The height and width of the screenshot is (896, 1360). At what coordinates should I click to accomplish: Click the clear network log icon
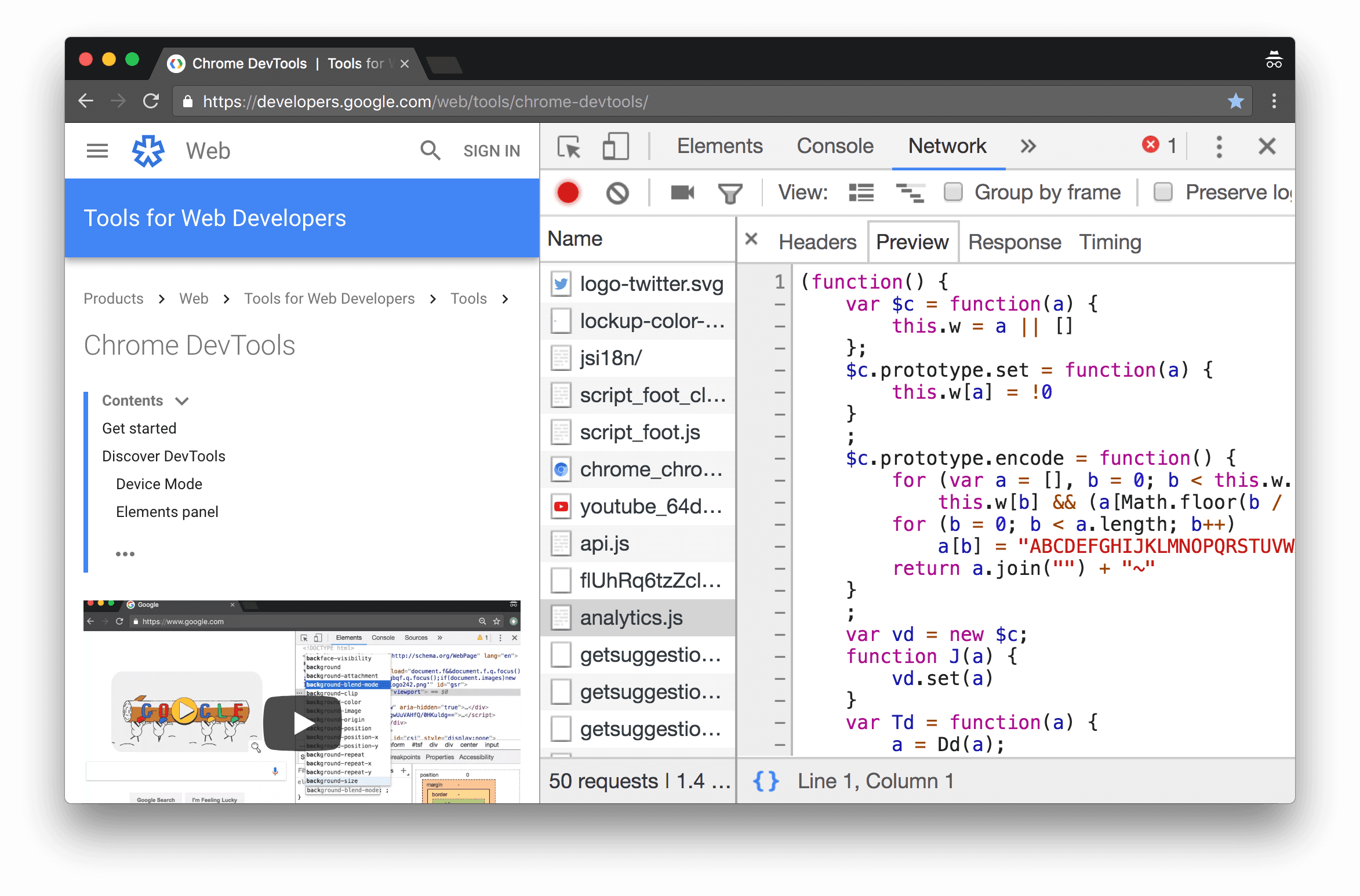click(x=618, y=194)
